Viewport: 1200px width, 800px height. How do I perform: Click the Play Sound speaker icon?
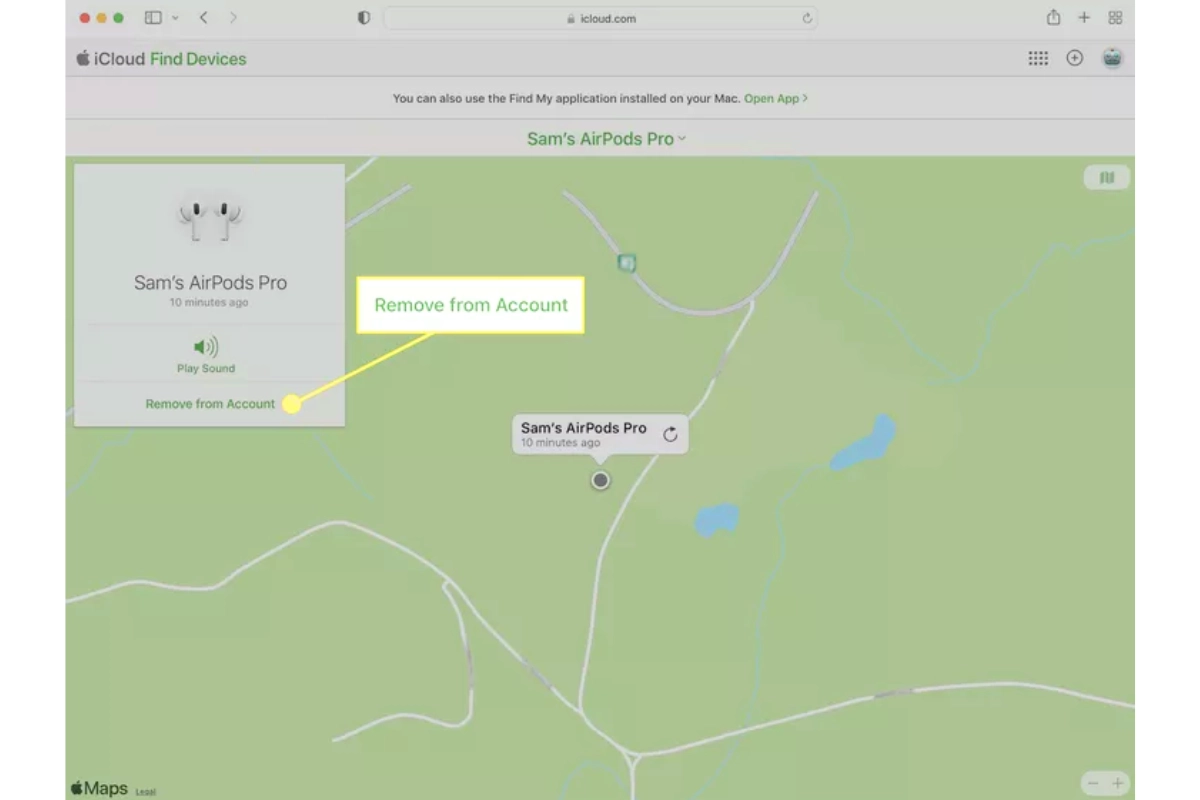tap(206, 347)
